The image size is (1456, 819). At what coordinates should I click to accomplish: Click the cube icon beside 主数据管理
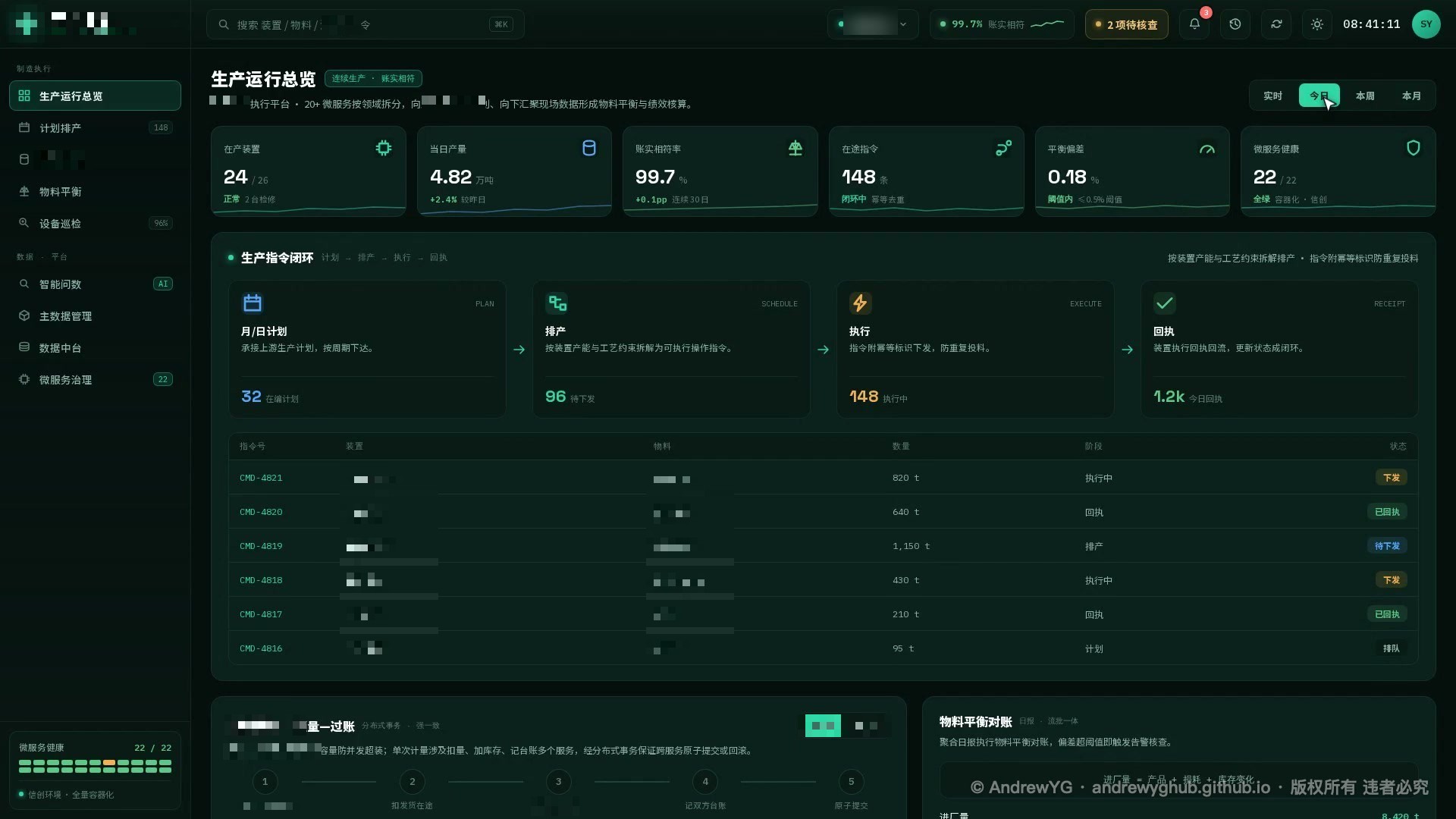24,315
